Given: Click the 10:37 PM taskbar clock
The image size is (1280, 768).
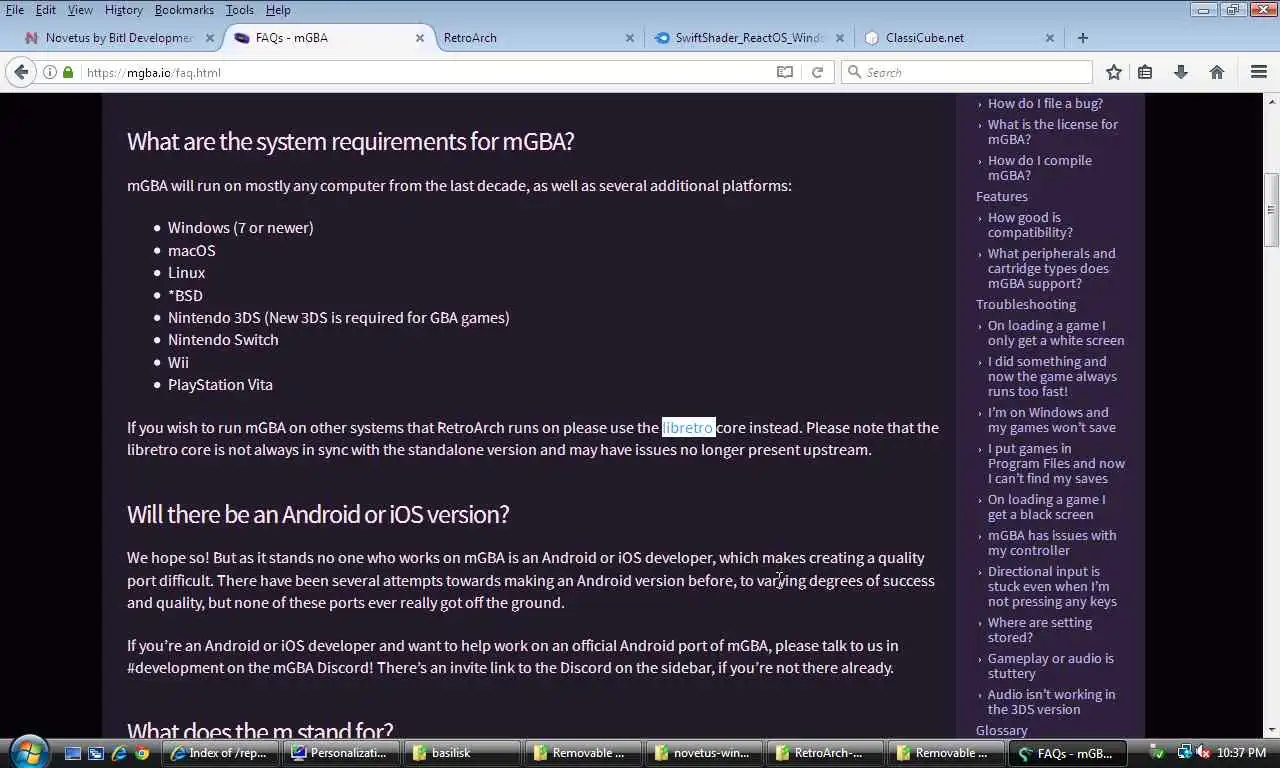Looking at the screenshot, I should [x=1242, y=753].
